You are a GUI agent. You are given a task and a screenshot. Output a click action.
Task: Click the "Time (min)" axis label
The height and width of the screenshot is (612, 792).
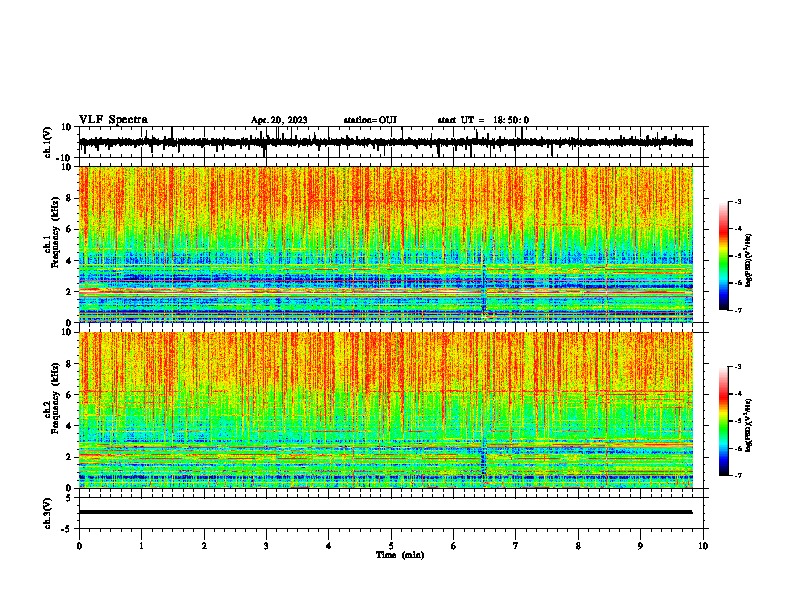(400, 555)
